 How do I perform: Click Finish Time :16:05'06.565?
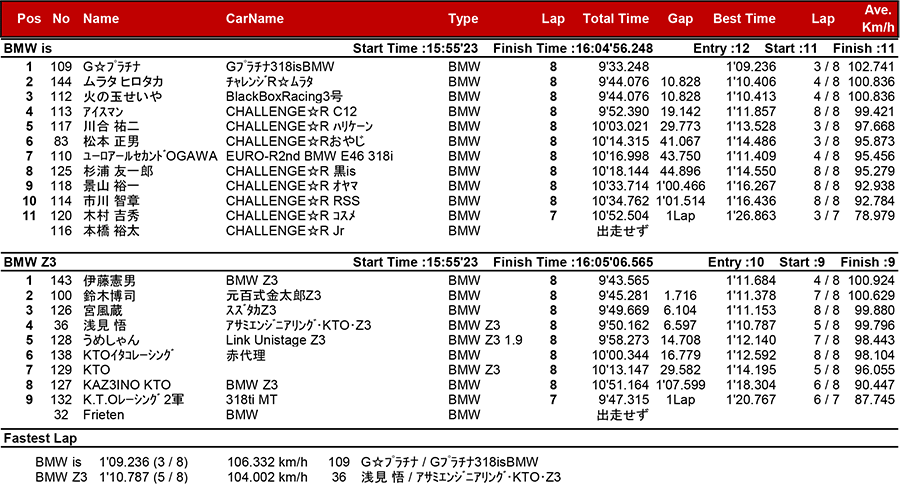coord(573,262)
